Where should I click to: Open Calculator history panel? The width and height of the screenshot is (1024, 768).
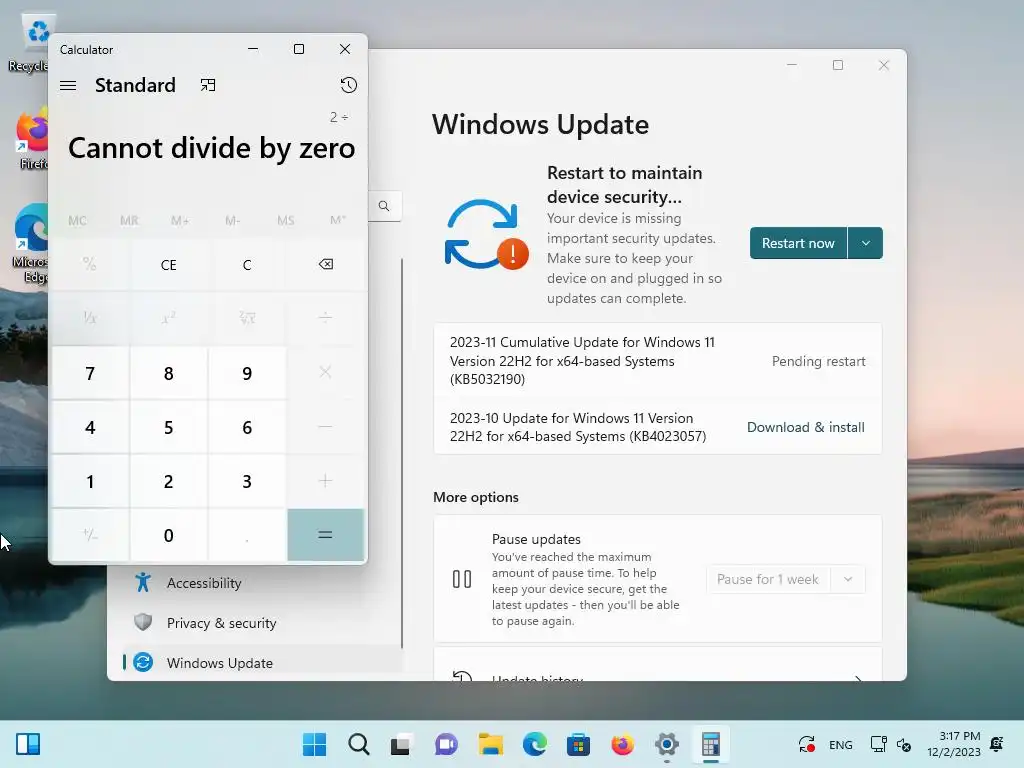pos(349,85)
